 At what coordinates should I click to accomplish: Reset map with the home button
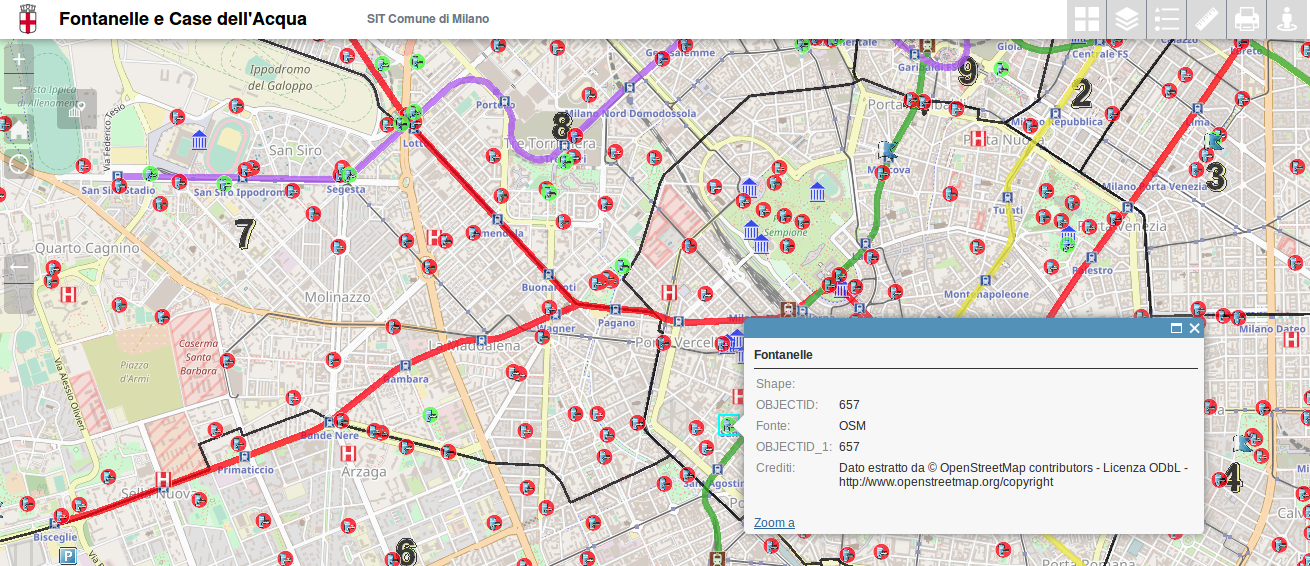[x=19, y=129]
